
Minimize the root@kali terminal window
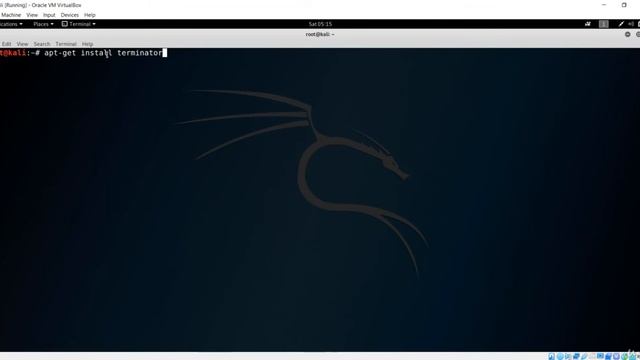(x=627, y=34)
